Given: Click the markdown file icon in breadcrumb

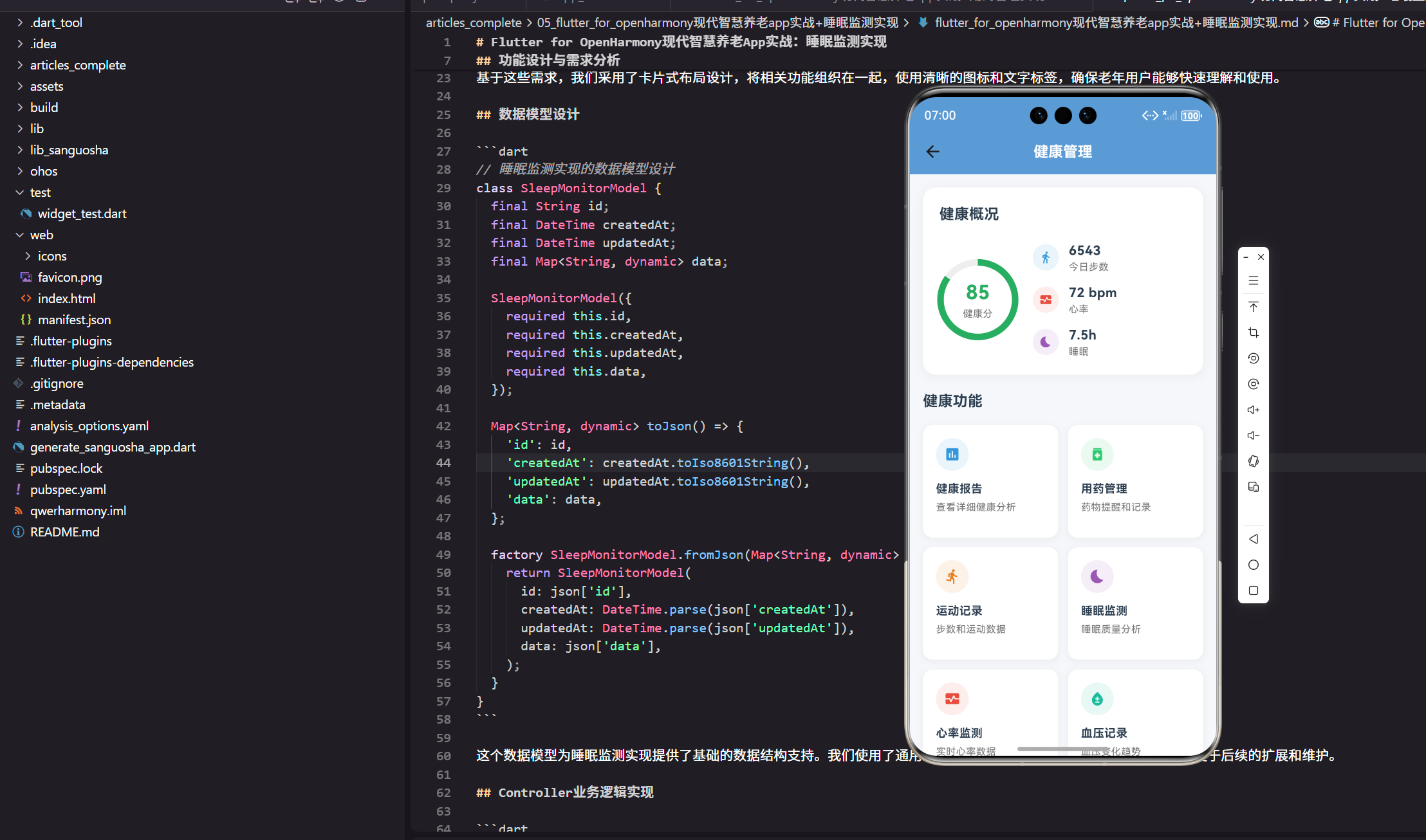Looking at the screenshot, I should [x=923, y=23].
